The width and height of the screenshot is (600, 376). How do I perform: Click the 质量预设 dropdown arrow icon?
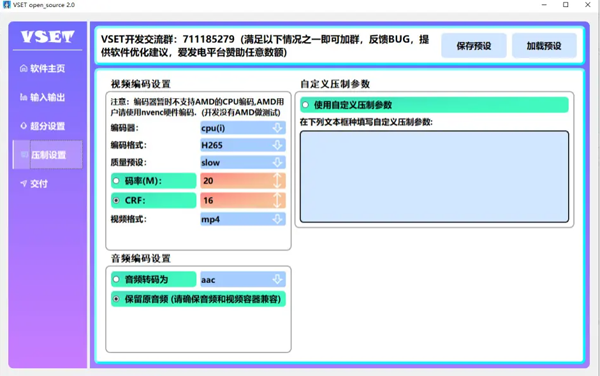tap(277, 162)
